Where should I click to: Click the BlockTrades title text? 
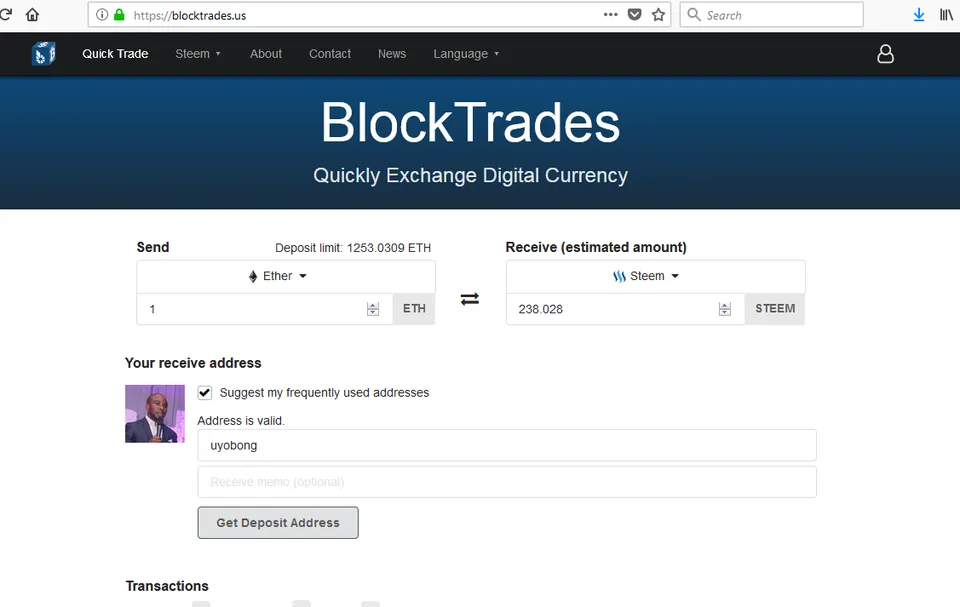coord(470,123)
